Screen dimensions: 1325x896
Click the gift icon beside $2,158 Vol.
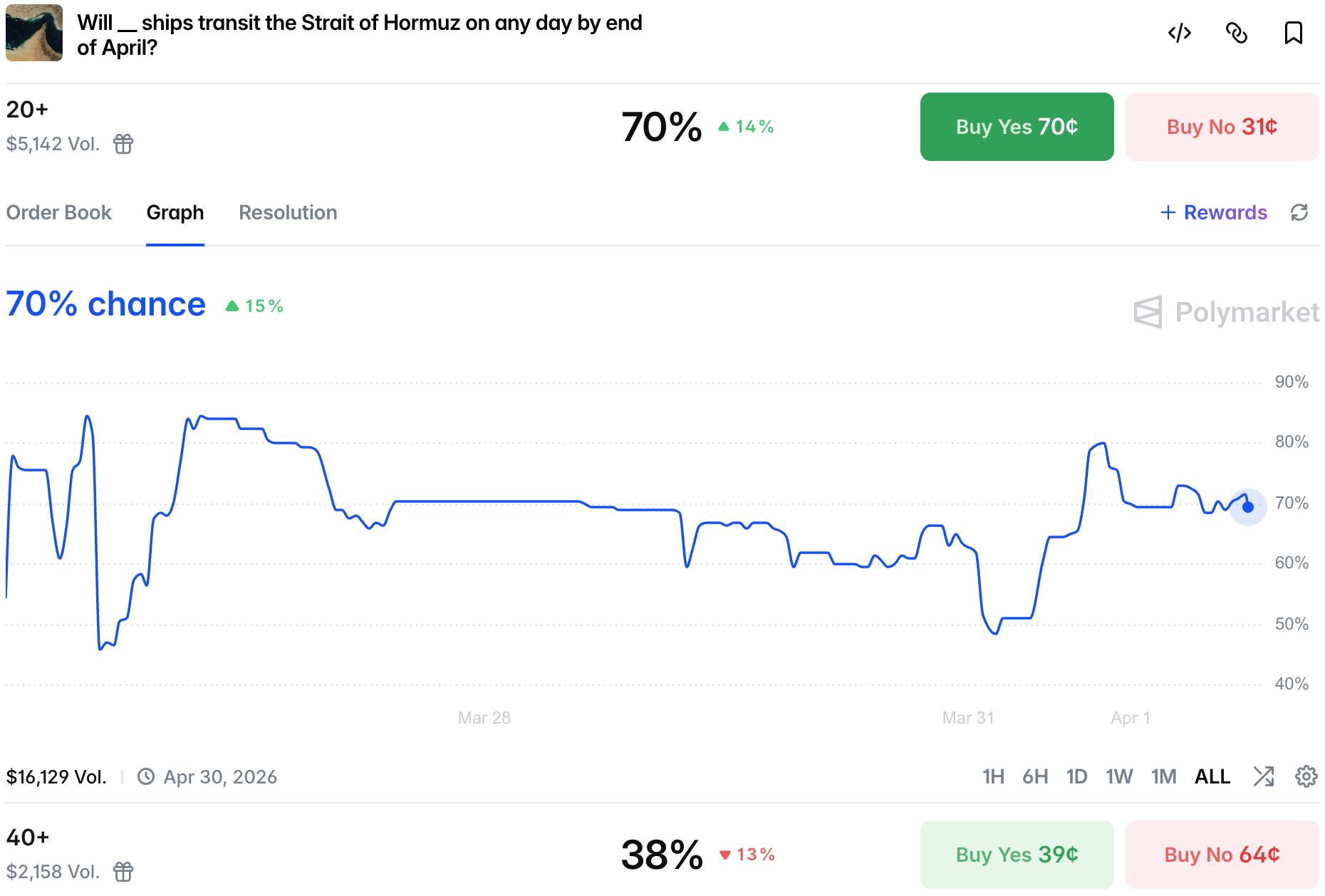(x=123, y=872)
